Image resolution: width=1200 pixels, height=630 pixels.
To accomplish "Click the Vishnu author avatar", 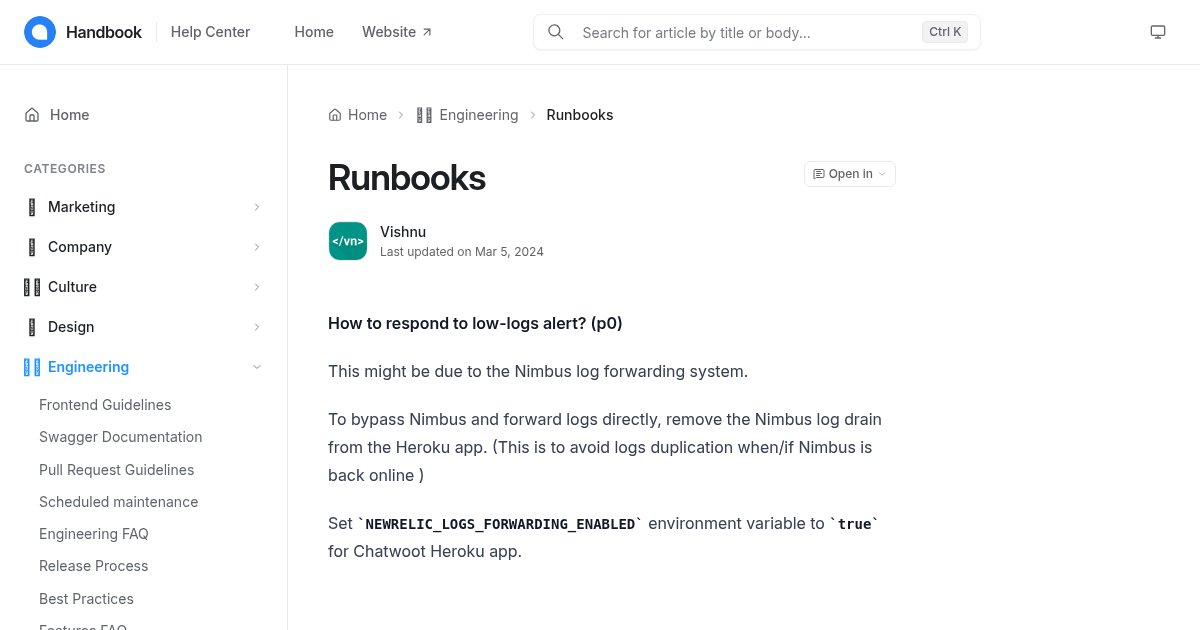I will coord(348,241).
